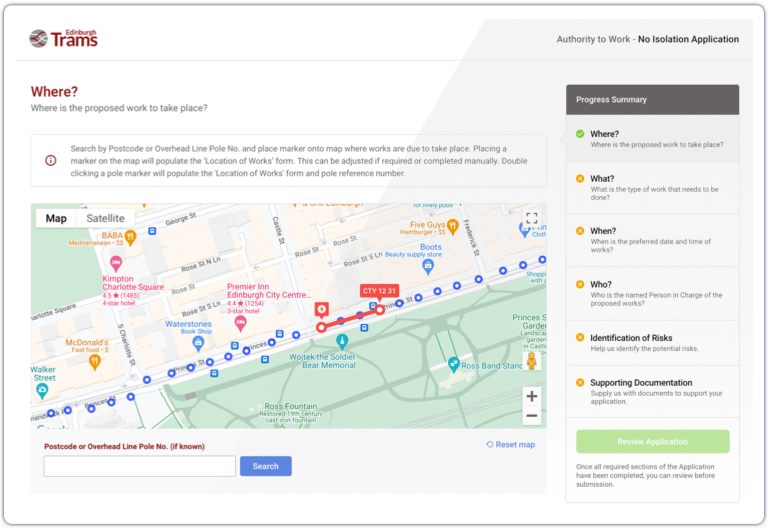768x528 pixels.
Task: Open the Where? progress step
Action: pos(652,139)
